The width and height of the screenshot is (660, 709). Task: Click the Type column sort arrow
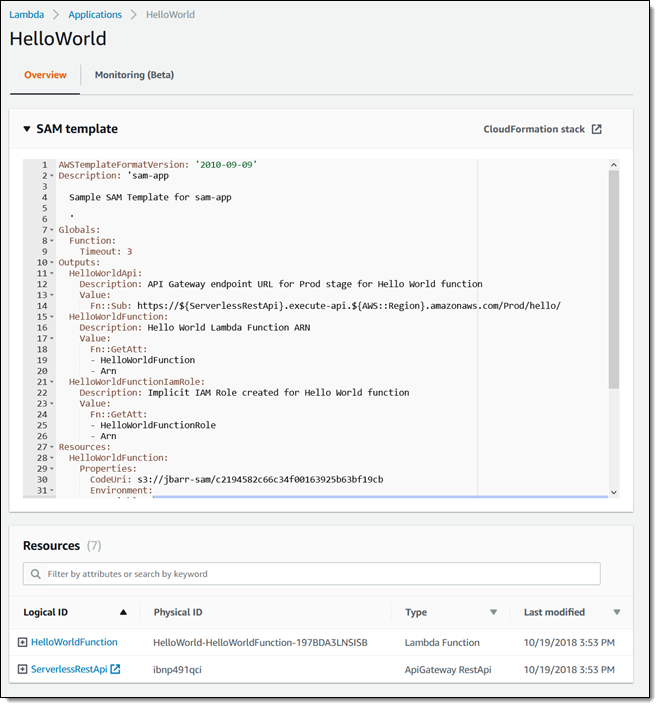click(x=493, y=612)
